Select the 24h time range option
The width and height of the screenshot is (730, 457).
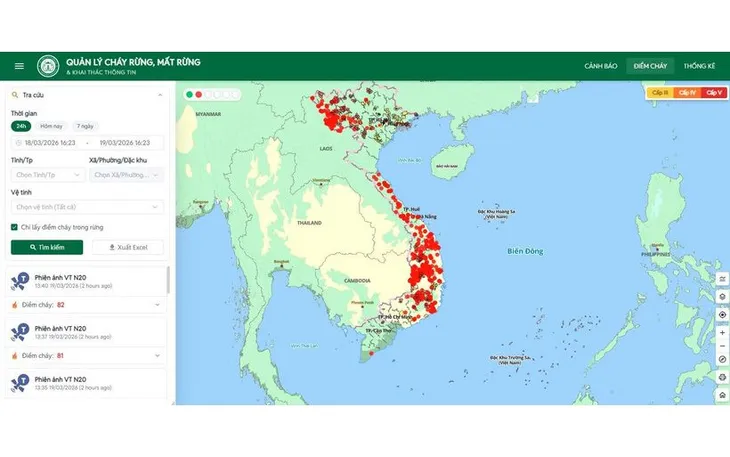tap(21, 127)
